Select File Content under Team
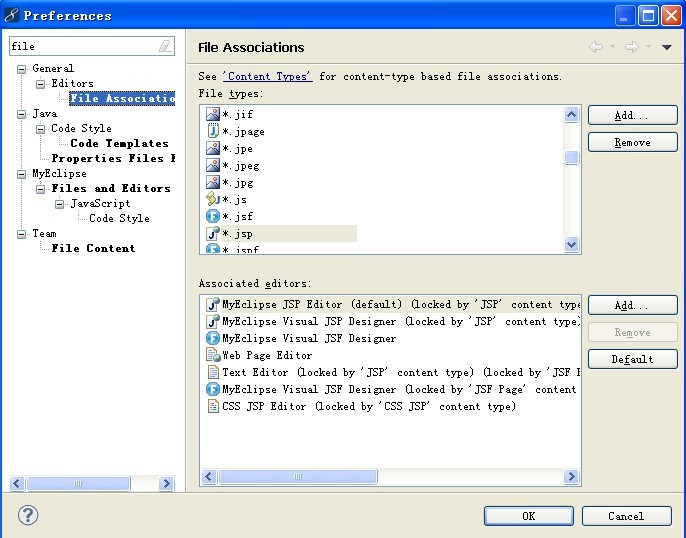Image resolution: width=686 pixels, height=538 pixels. 93,248
